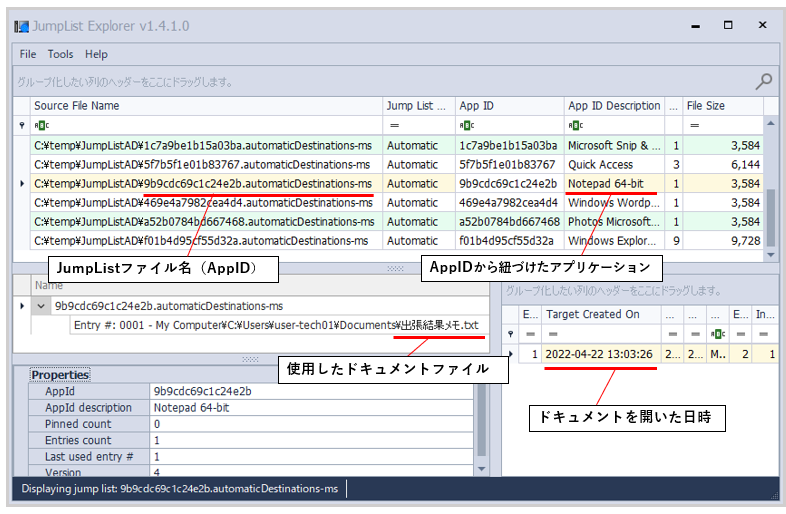The height and width of the screenshot is (514, 786).
Task: Click the filter operator icon in entries grid
Action: [x=718, y=334]
